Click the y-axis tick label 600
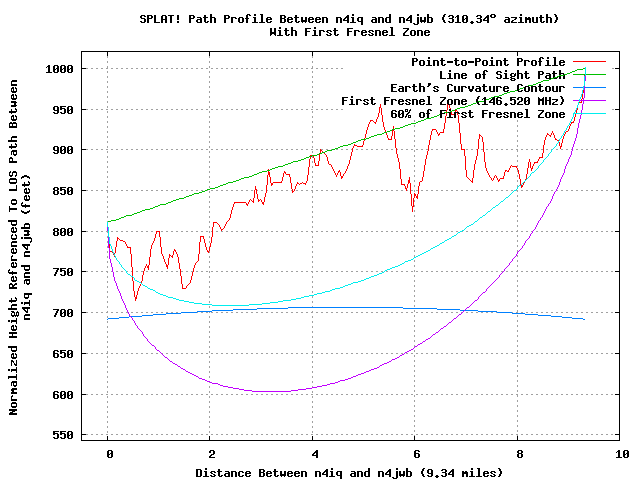640x480 pixels. [63, 395]
